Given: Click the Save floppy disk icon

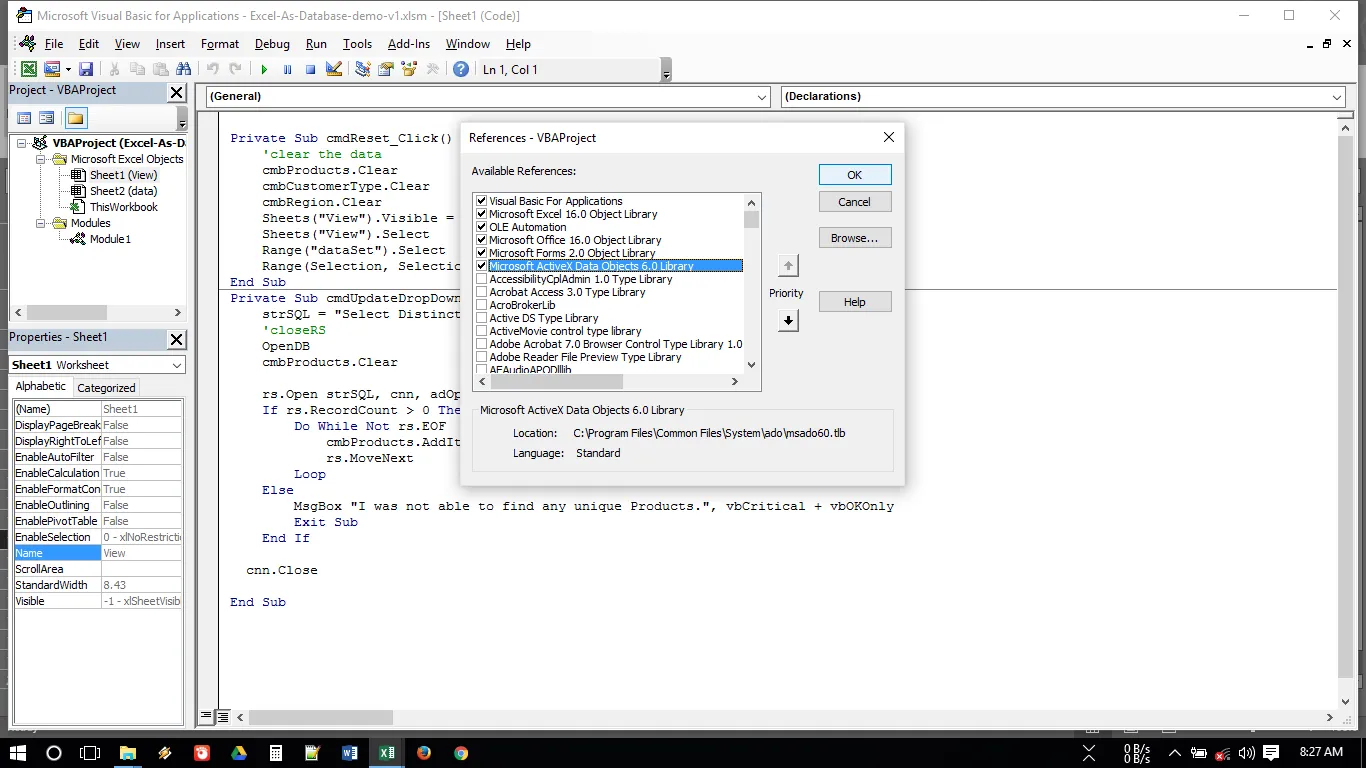Looking at the screenshot, I should point(86,70).
